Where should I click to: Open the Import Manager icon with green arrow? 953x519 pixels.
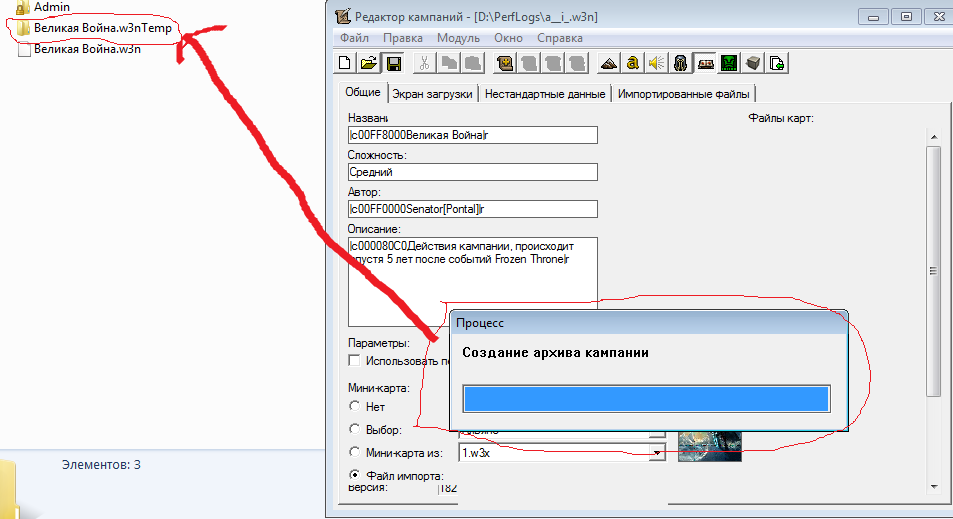(x=777, y=63)
